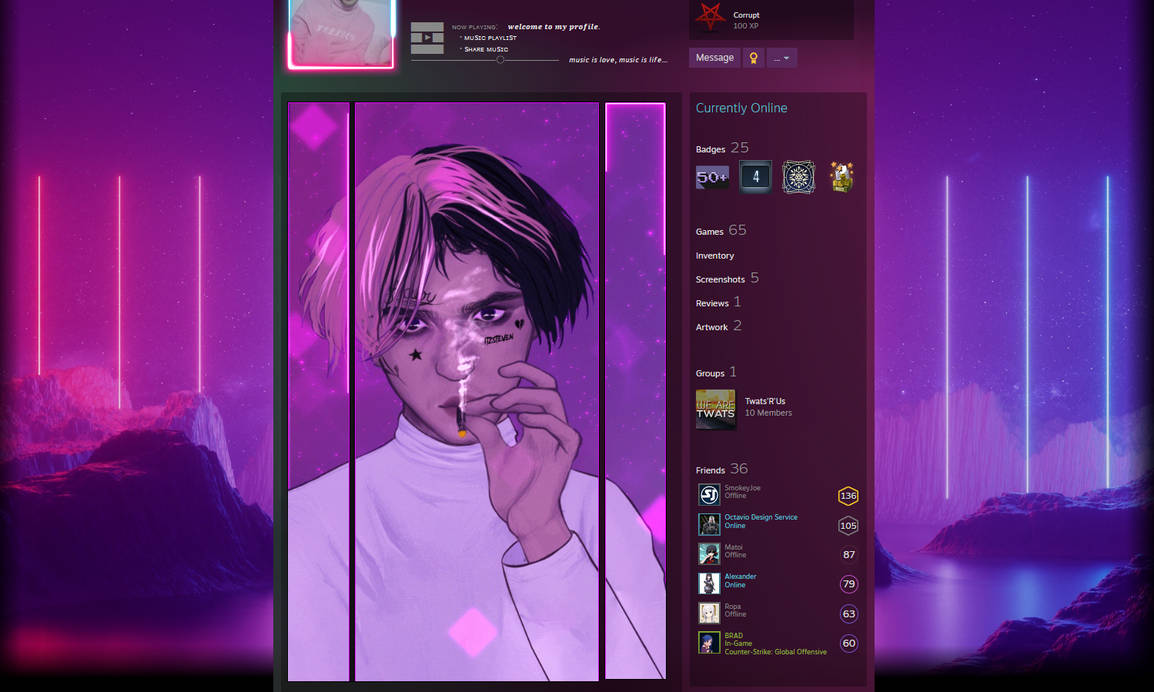Click the Message button

click(x=713, y=57)
